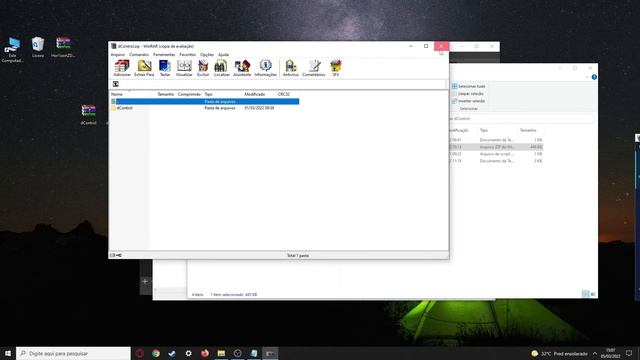Open the Windows Start menu
The height and width of the screenshot is (360, 640).
pyautogui.click(x=8, y=353)
